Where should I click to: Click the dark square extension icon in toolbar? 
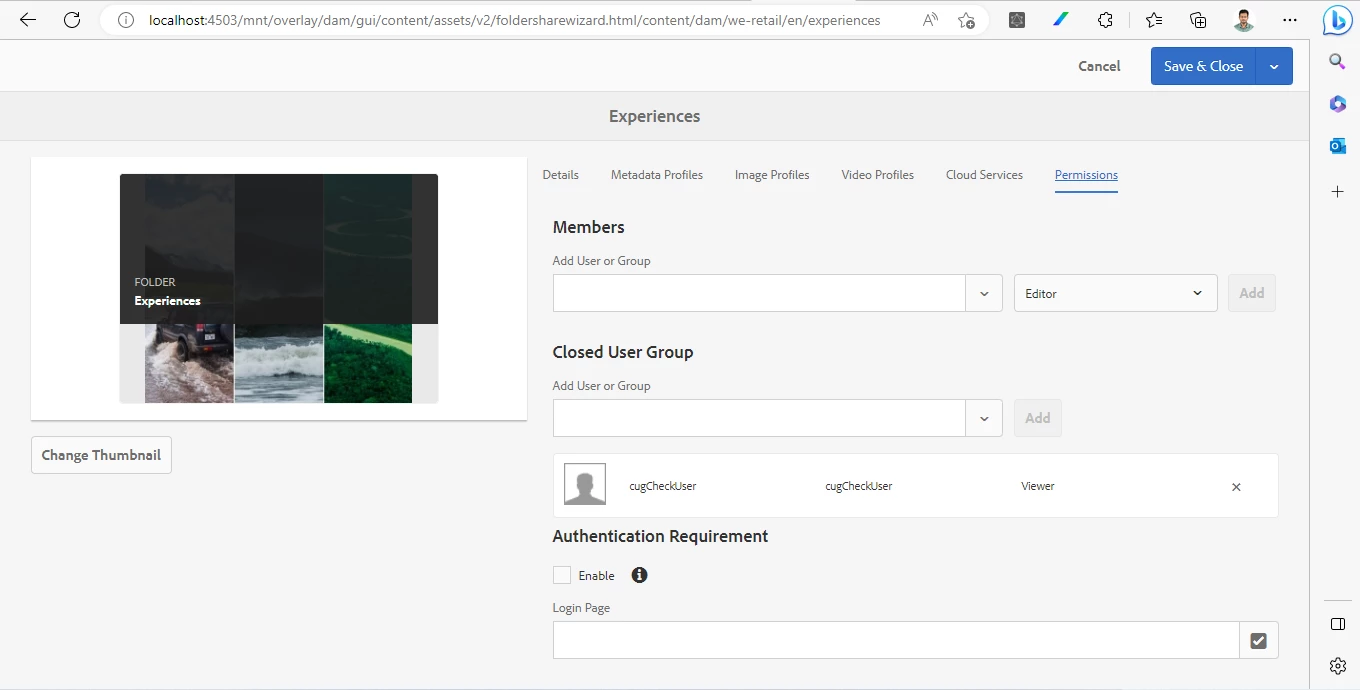(1017, 20)
